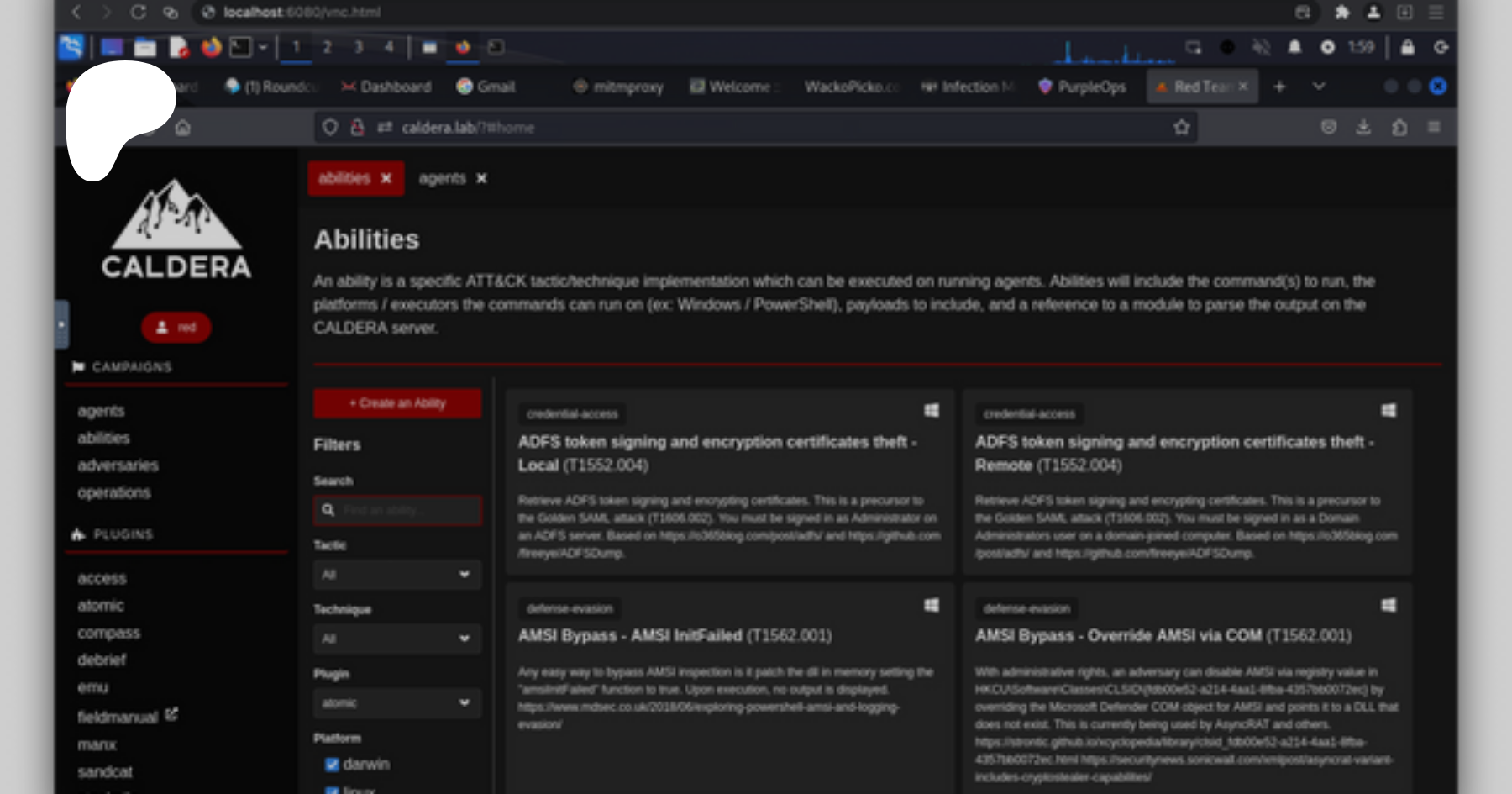This screenshot has height=794, width=1512.
Task: Expand the Technique filter dropdown
Action: tap(396, 639)
